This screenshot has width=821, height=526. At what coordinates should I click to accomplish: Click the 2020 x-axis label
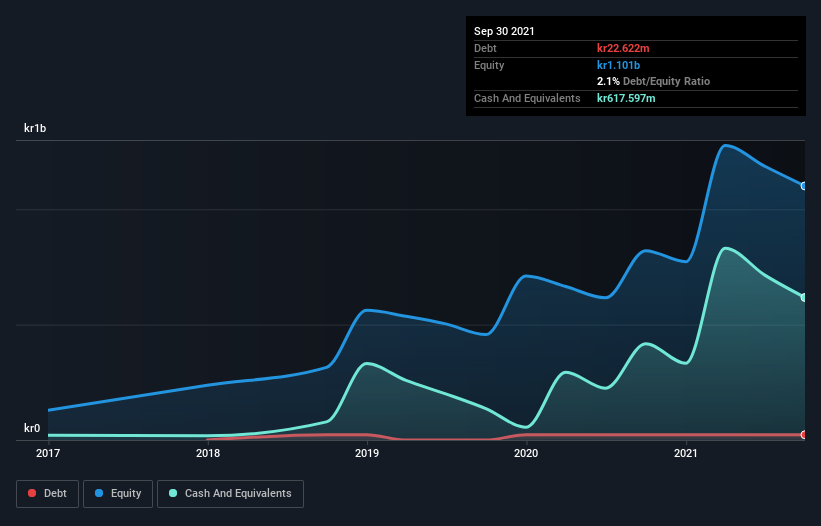point(526,453)
